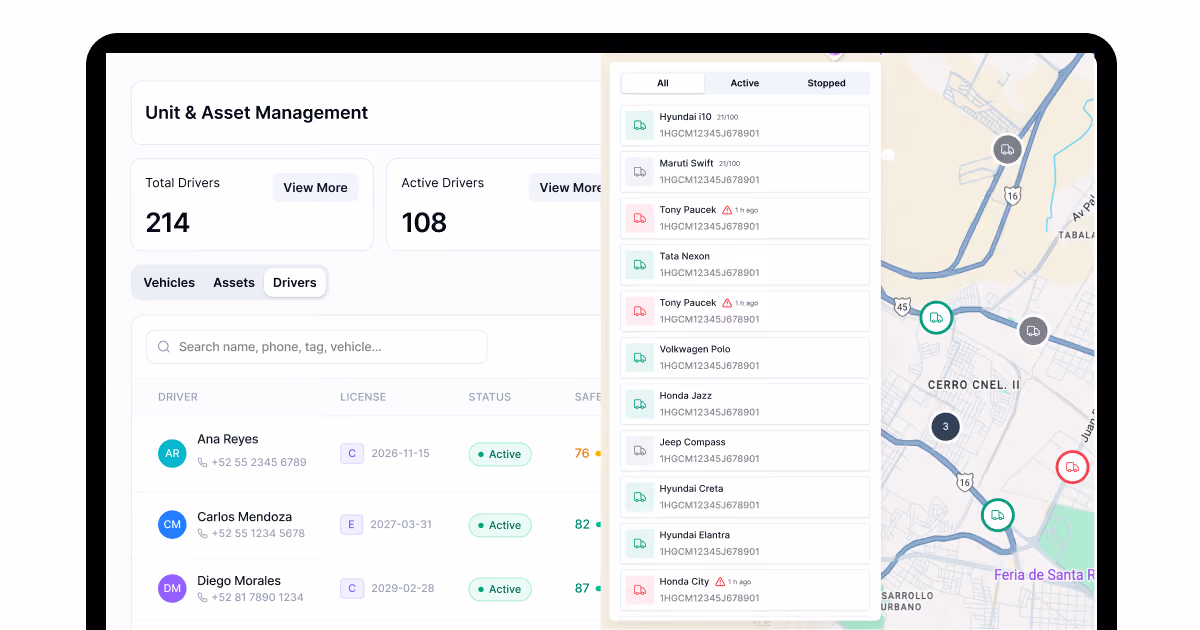Image resolution: width=1200 pixels, height=630 pixels.
Task: Click the LICENSE column header
Action: pyautogui.click(x=363, y=397)
